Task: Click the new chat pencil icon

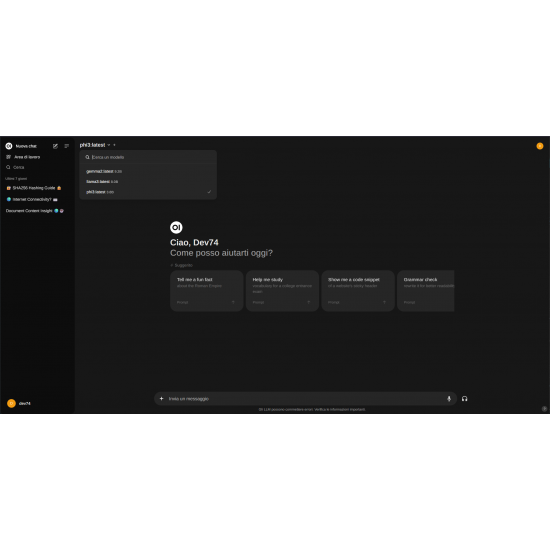Action: tap(55, 146)
